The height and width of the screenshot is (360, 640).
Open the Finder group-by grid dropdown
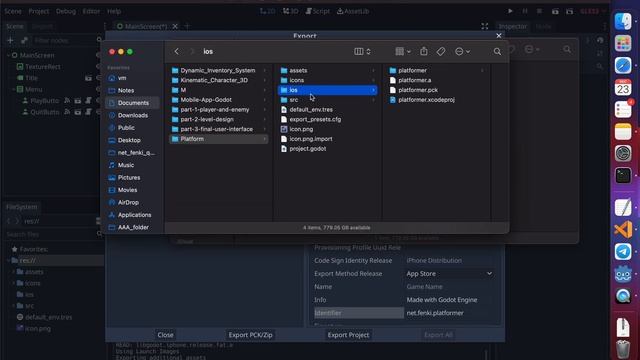pos(403,51)
